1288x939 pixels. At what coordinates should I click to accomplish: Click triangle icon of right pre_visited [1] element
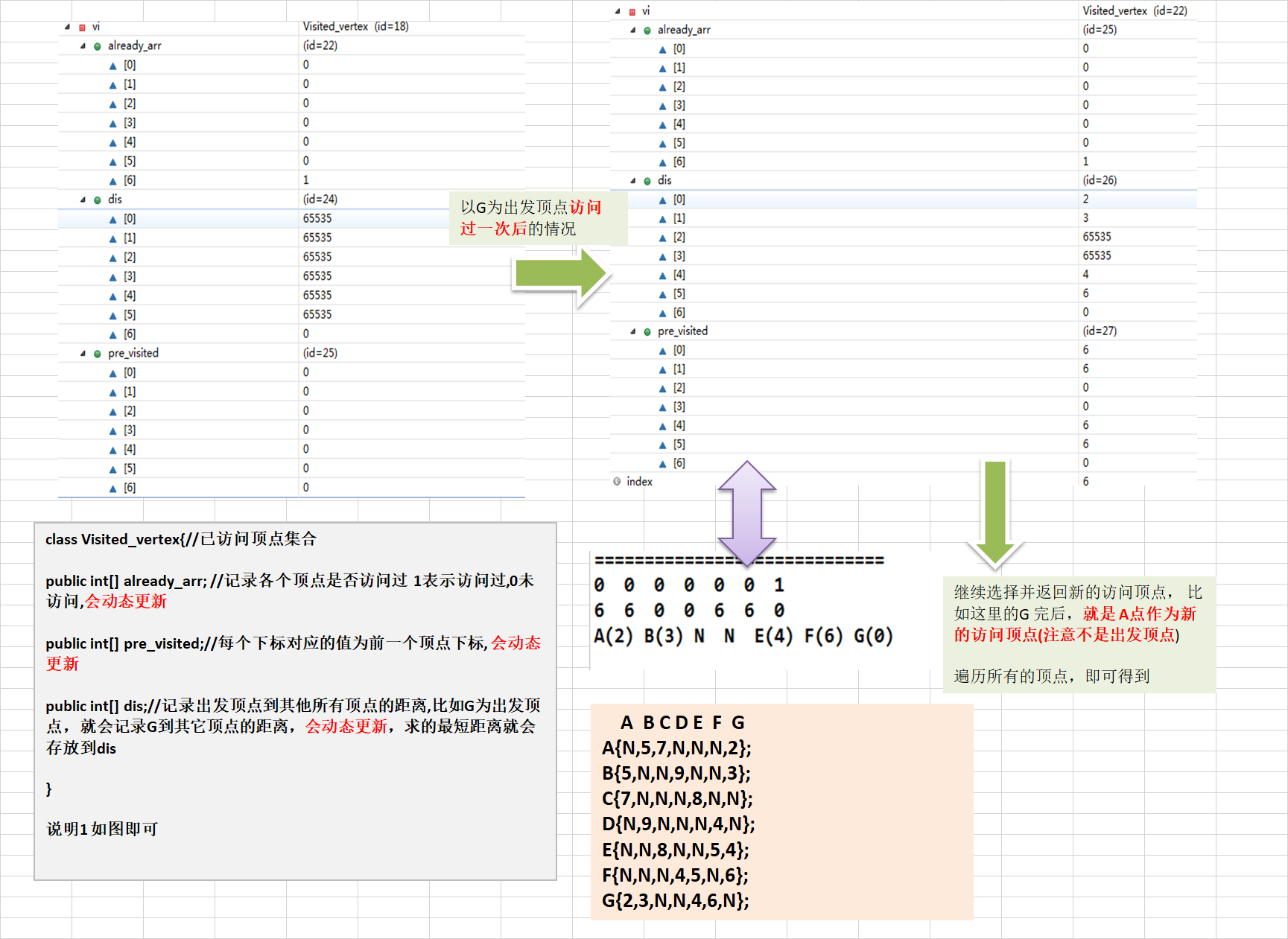point(663,369)
